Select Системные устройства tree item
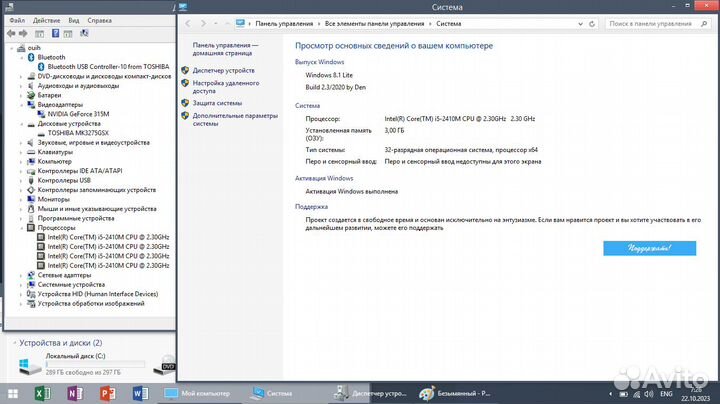 [71, 285]
